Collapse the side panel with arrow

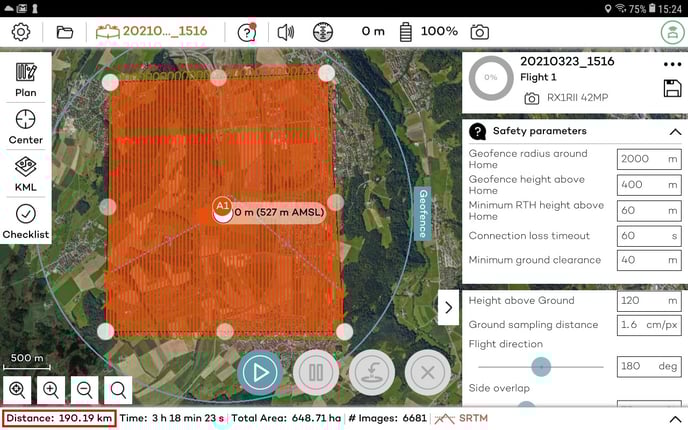[448, 307]
